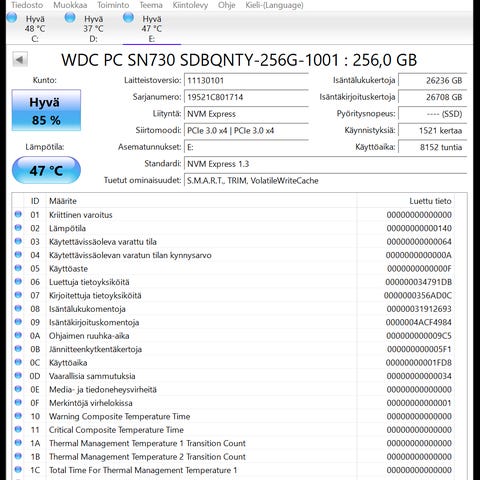Click the Hyvä 85 % health status button
This screenshot has height=480, width=480.
[46, 110]
